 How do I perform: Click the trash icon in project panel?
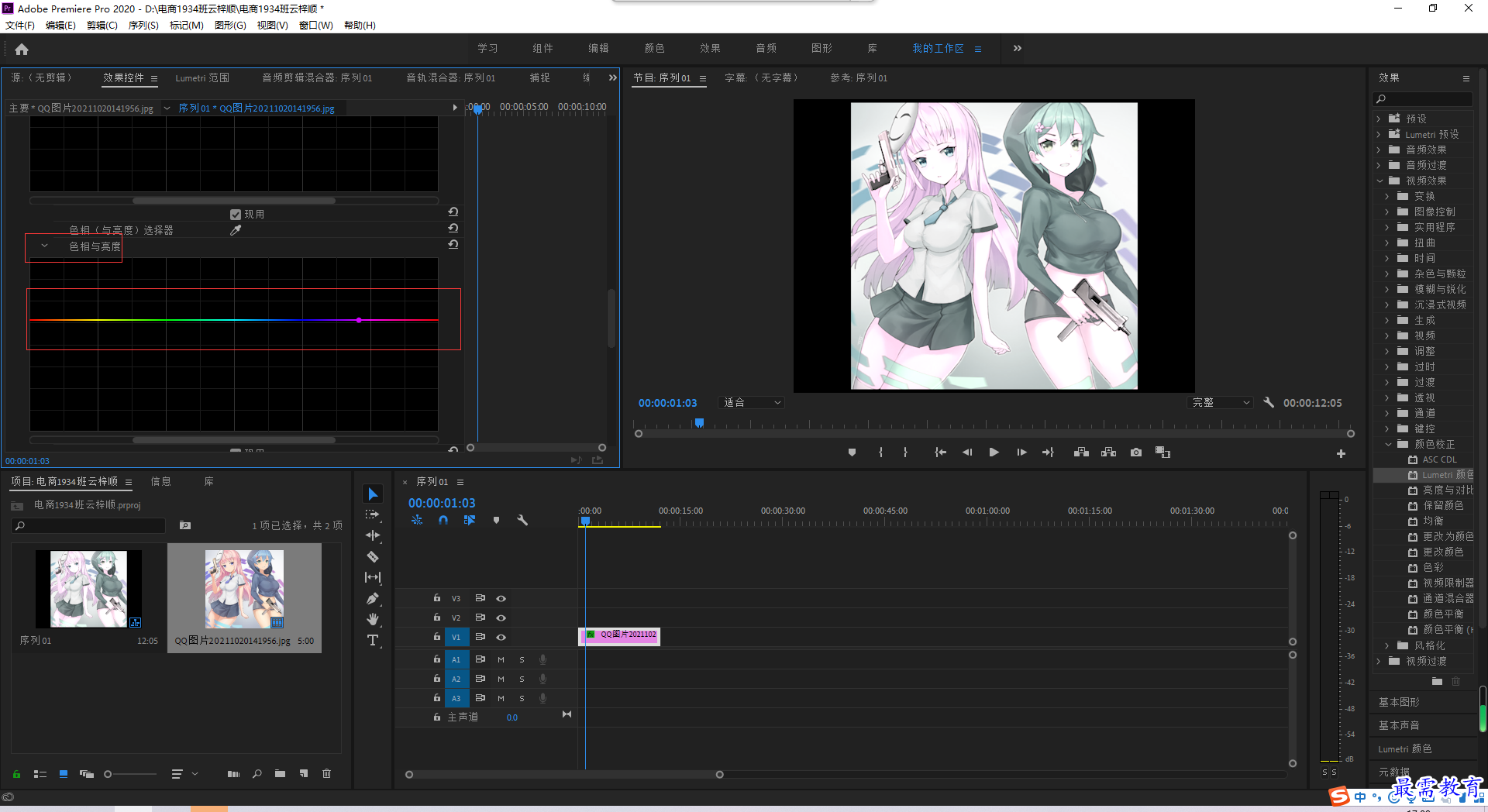[x=327, y=773]
